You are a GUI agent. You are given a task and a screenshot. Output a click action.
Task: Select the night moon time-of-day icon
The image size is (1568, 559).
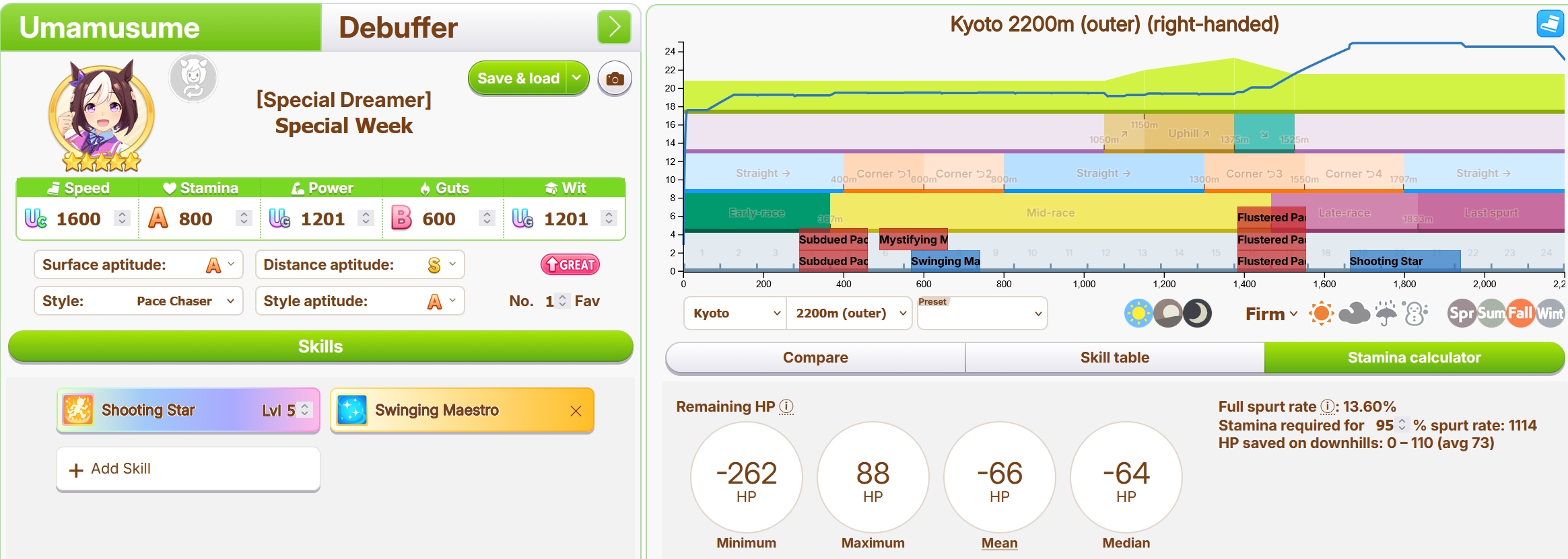pos(1197,313)
